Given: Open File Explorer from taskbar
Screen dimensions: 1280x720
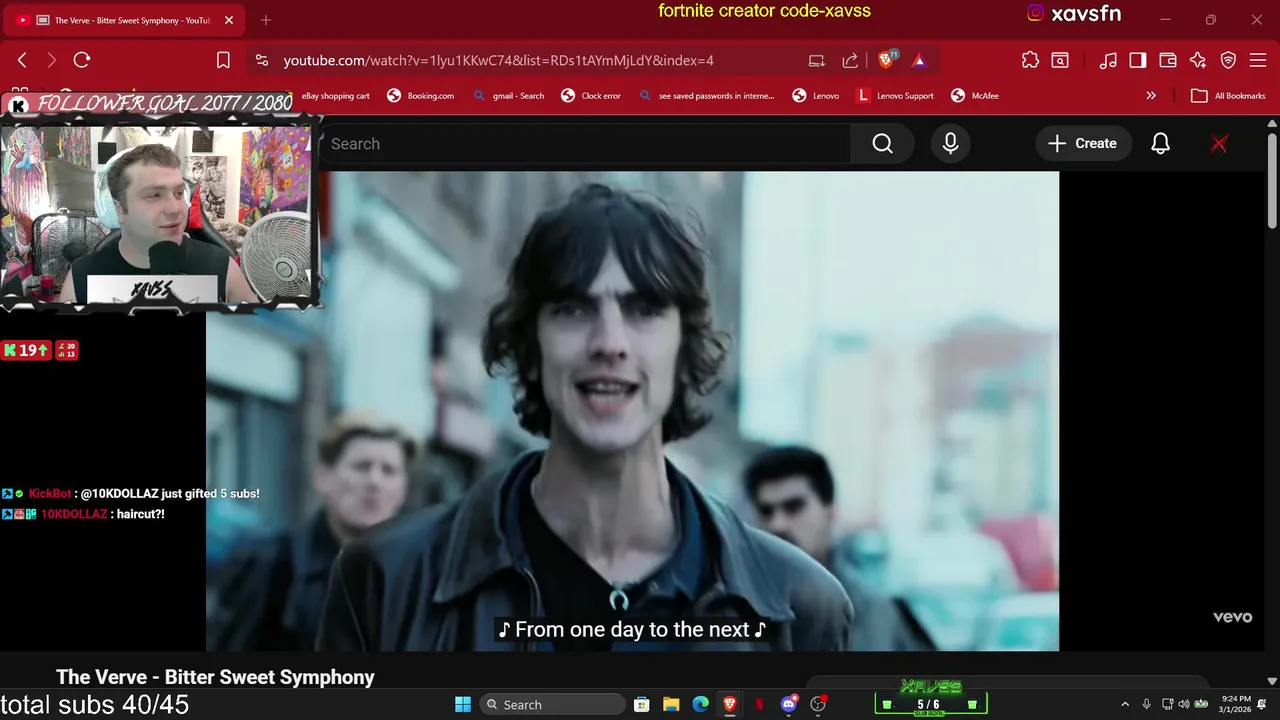Looking at the screenshot, I should 671,705.
